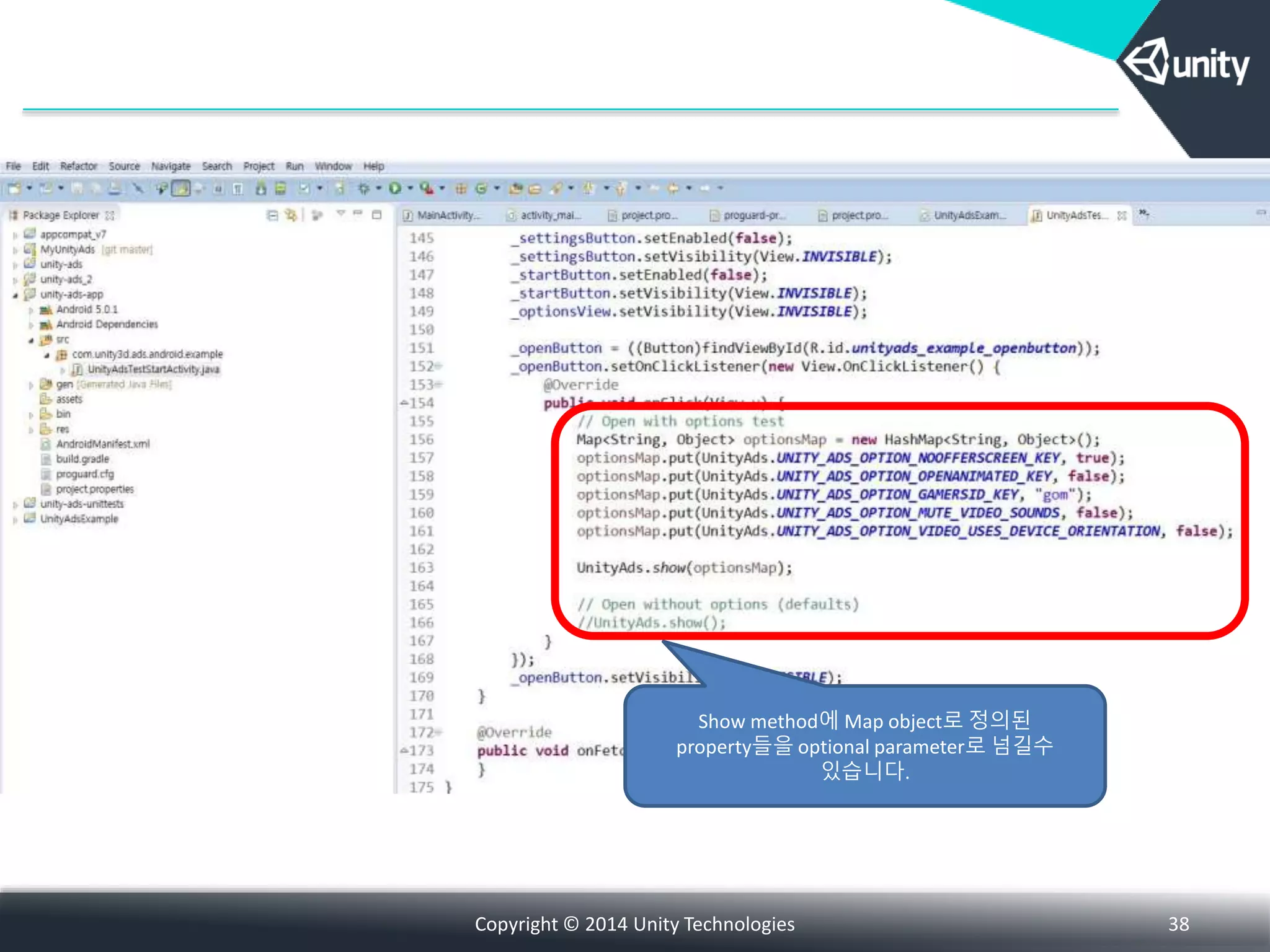1270x952 pixels.
Task: Toggle the highlighted Mark Occurrences button
Action: 181,188
